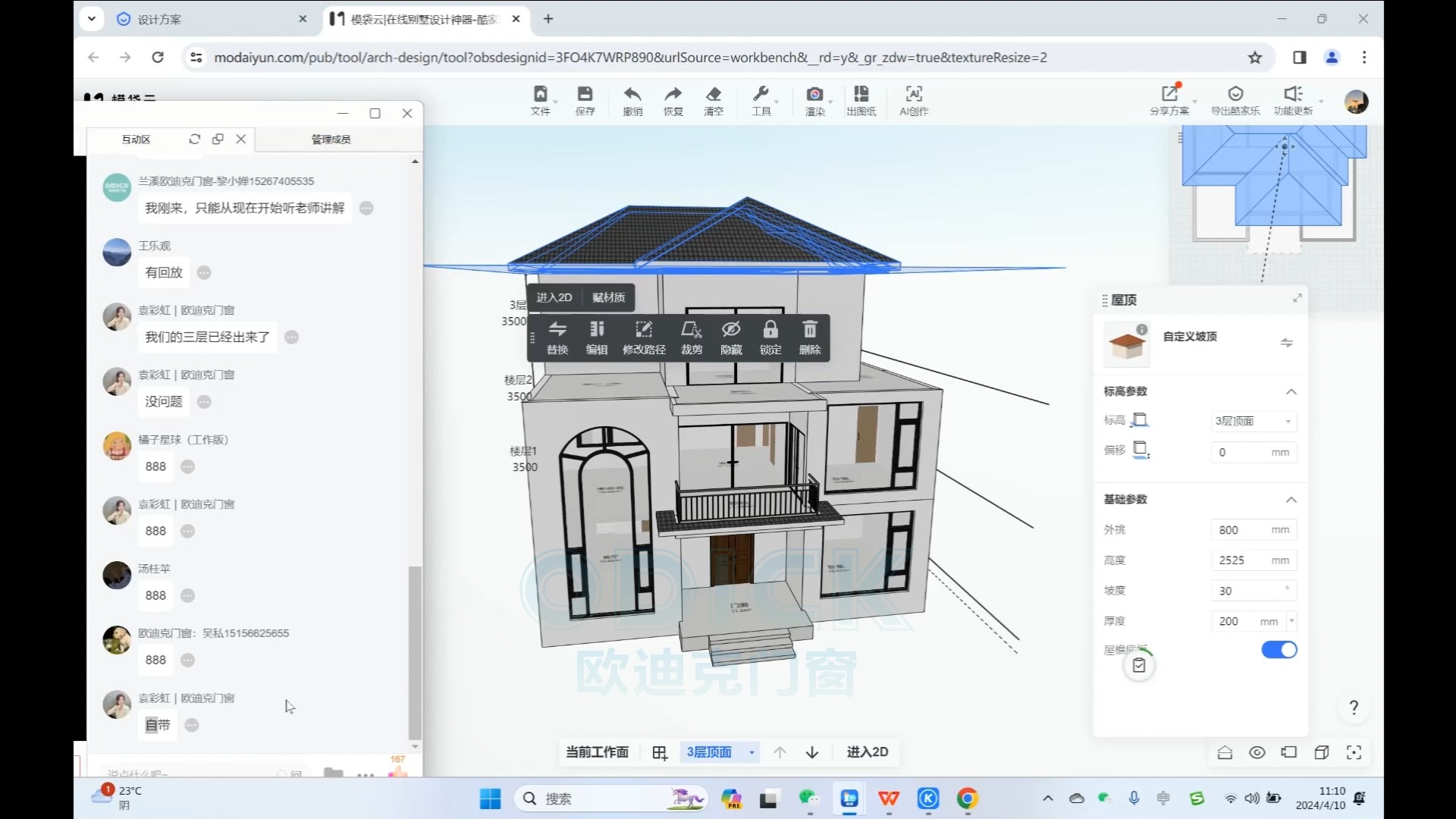Click the 进入2D button at bottom
Image resolution: width=1456 pixels, height=819 pixels.
coord(867,752)
